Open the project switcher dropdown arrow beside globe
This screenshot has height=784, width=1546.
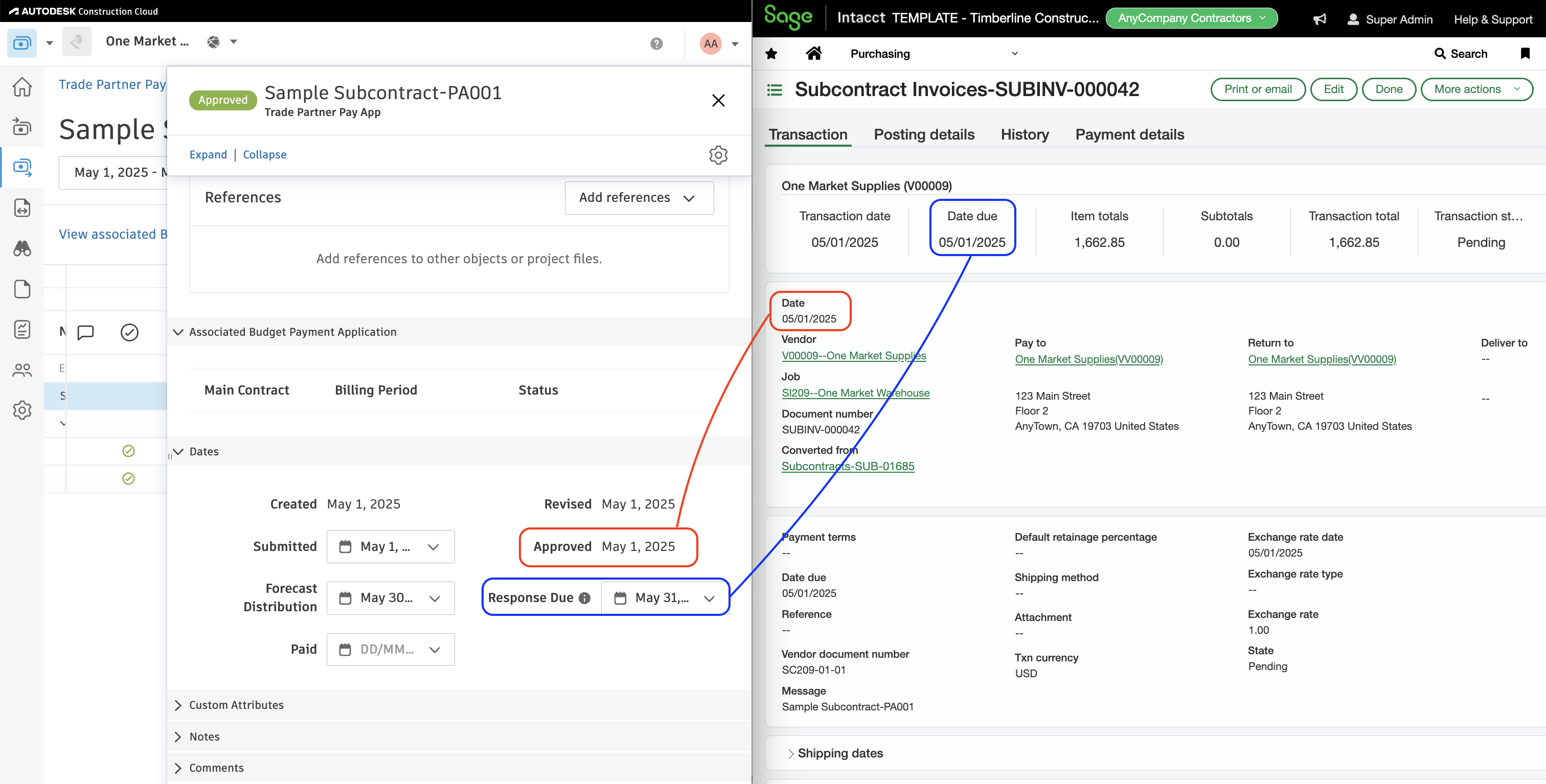(x=234, y=42)
